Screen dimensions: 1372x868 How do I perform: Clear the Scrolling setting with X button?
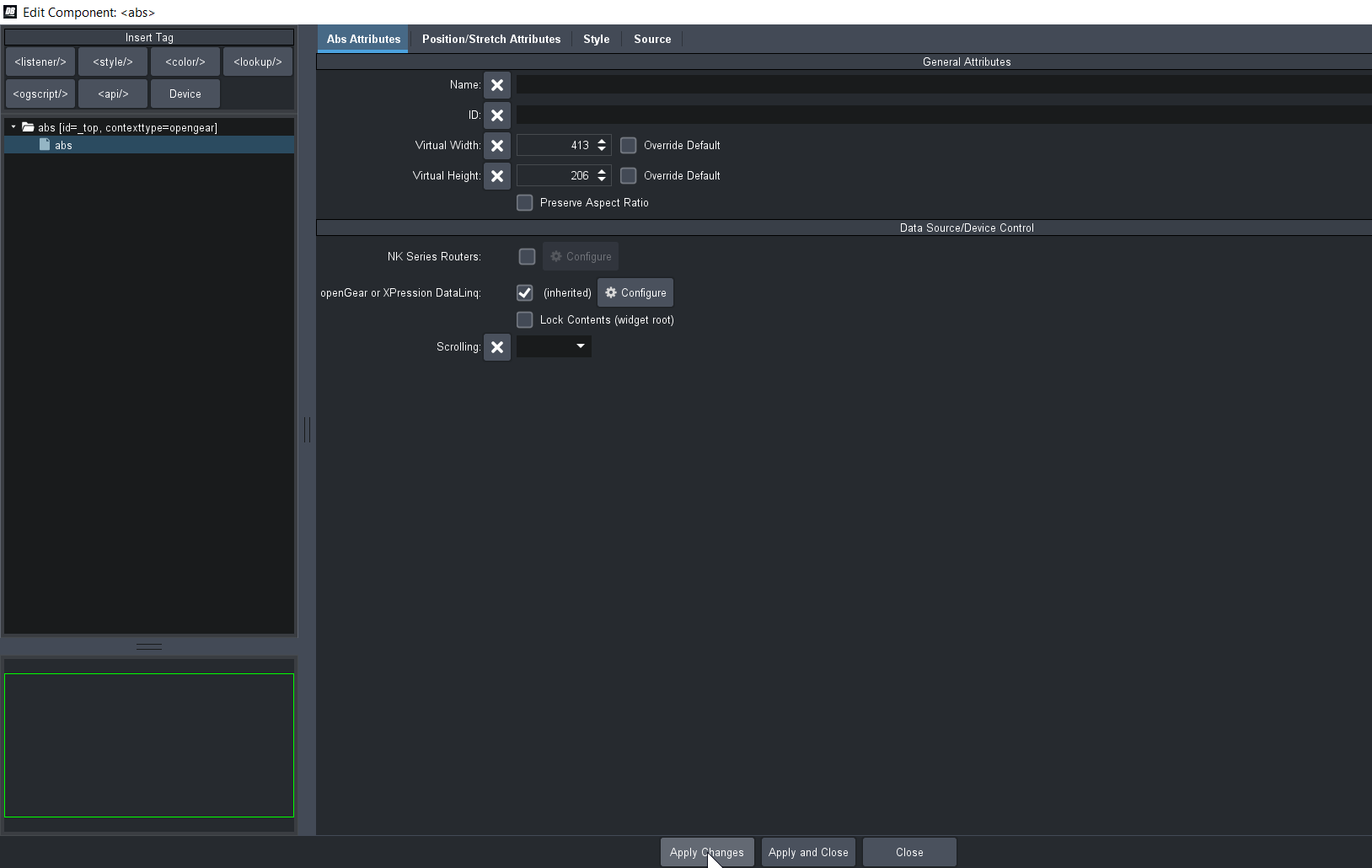[497, 347]
